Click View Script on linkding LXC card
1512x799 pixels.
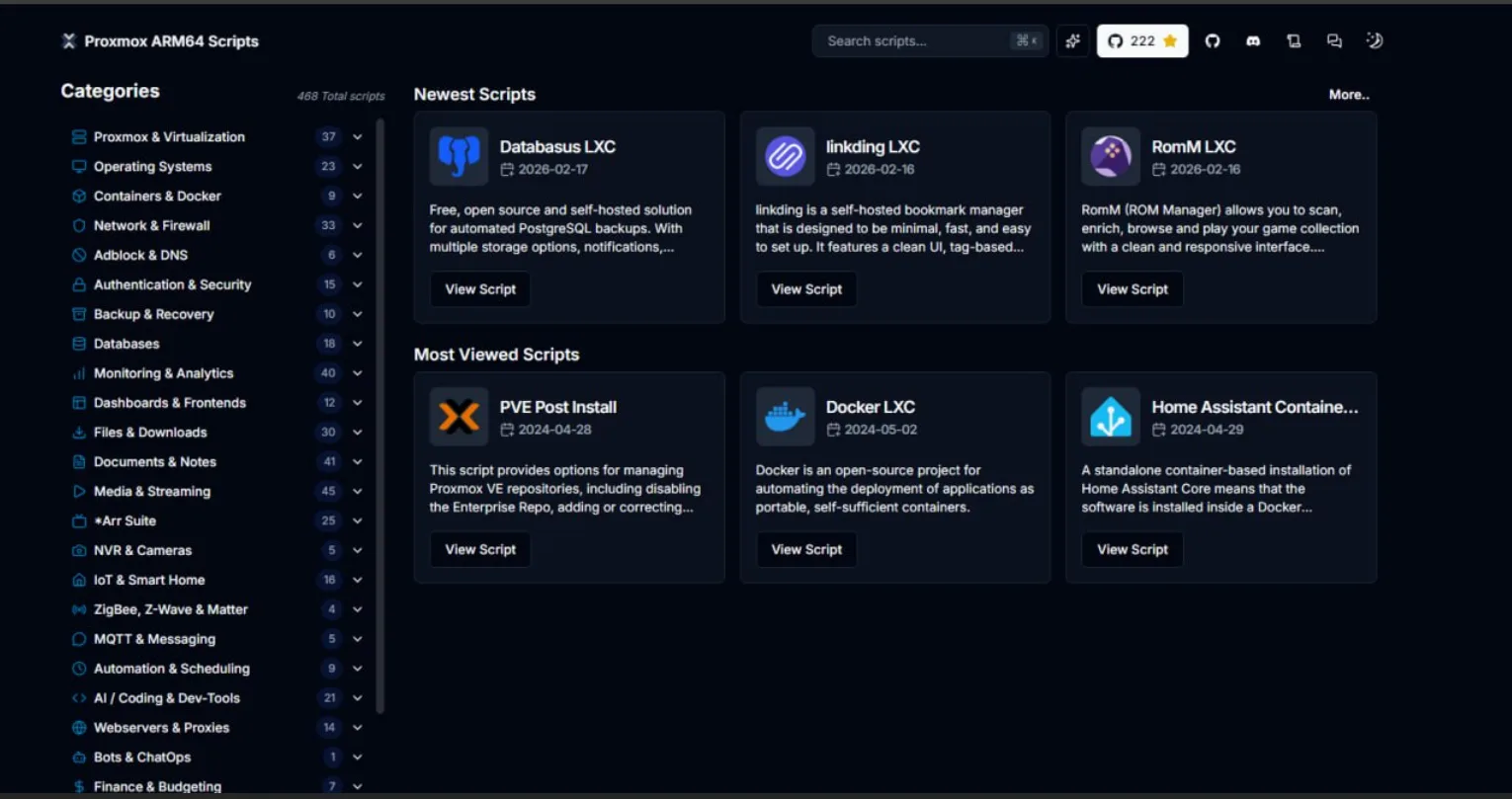tap(806, 289)
